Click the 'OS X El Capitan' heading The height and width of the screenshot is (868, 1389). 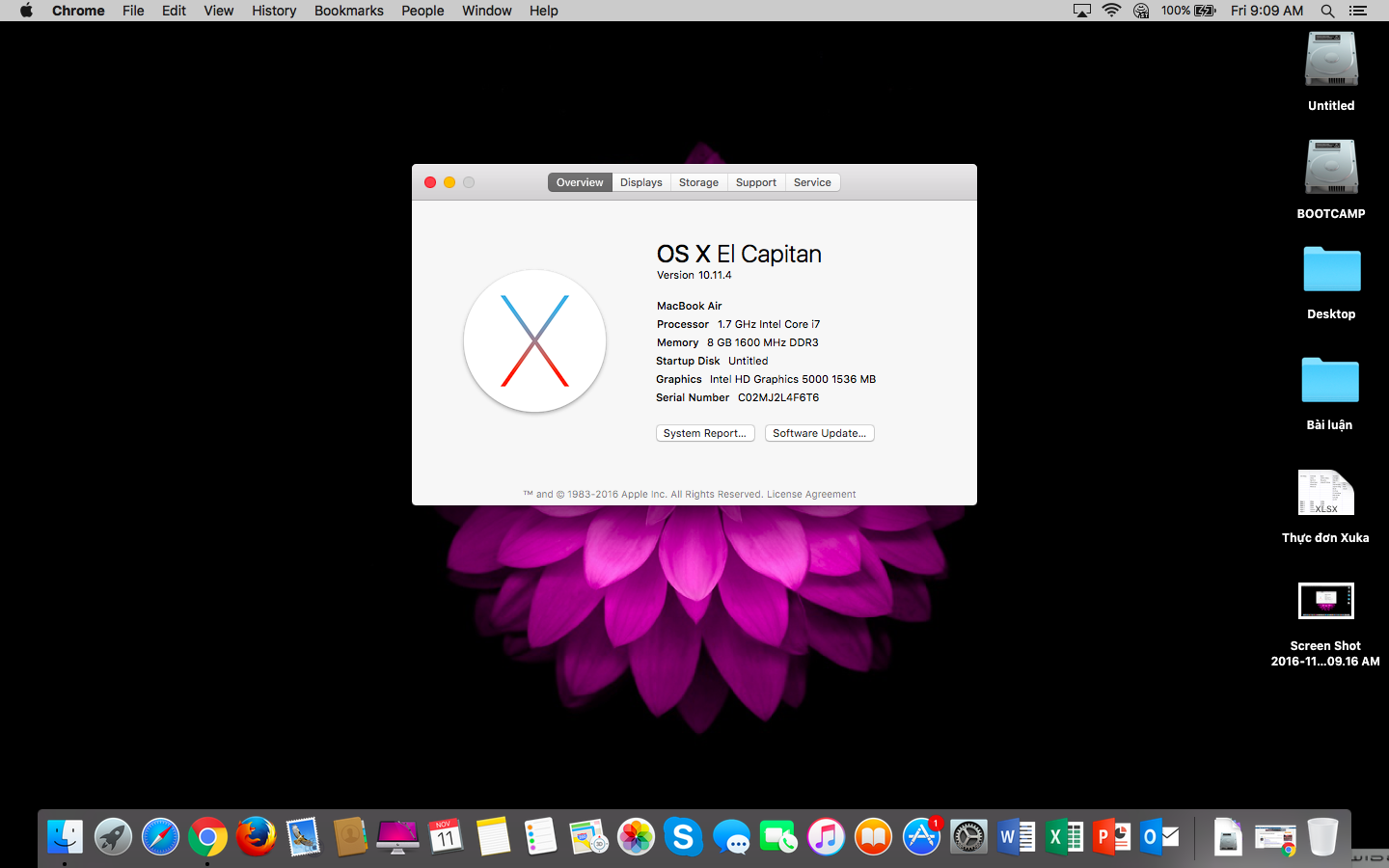pos(740,254)
